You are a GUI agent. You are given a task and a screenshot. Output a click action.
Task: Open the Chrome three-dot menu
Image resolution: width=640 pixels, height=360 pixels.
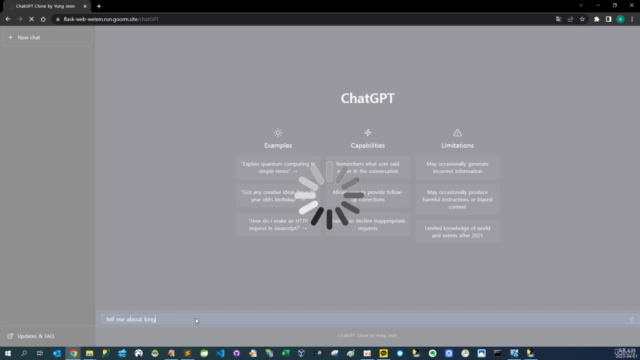632,19
